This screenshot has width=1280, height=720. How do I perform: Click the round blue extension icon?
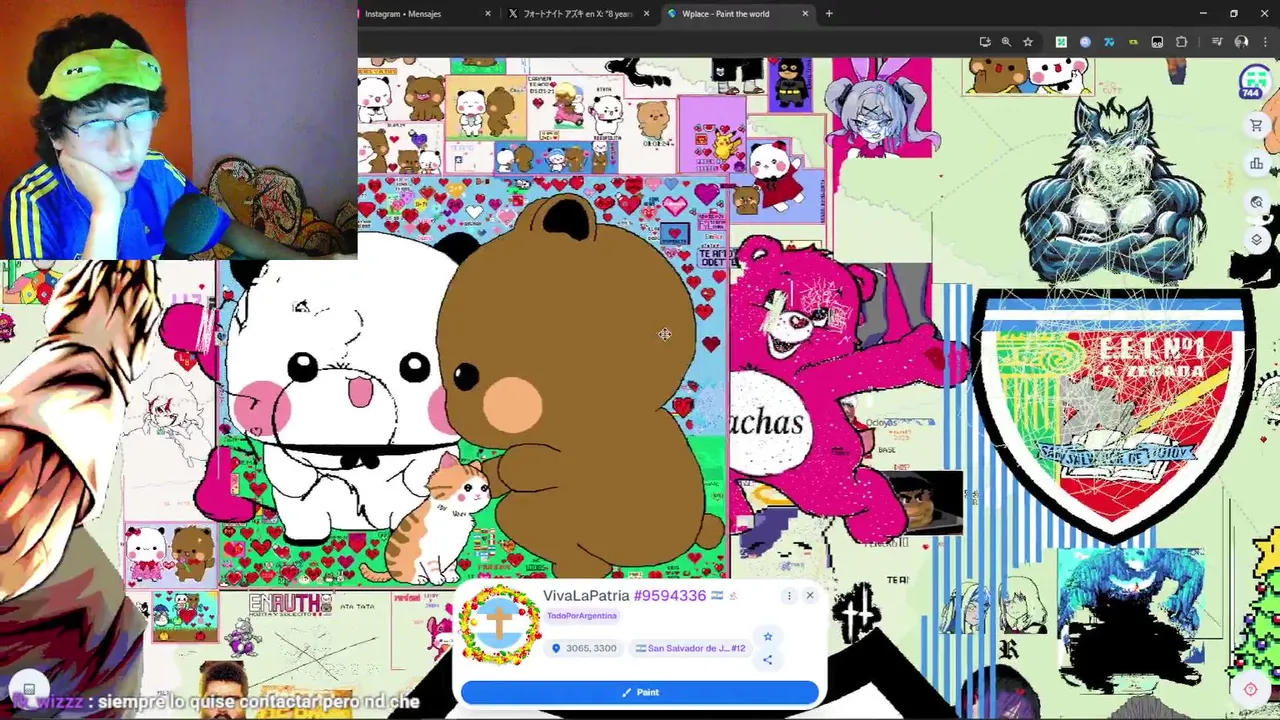pyautogui.click(x=1086, y=42)
